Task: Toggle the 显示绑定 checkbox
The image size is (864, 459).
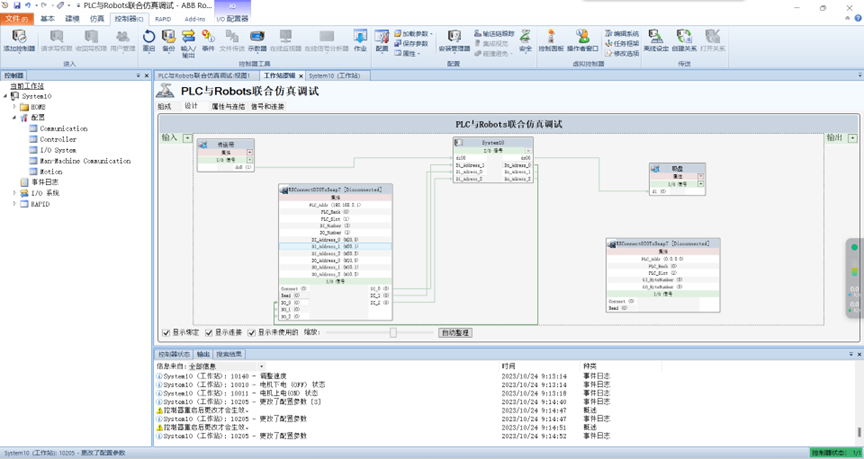Action: (x=166, y=333)
